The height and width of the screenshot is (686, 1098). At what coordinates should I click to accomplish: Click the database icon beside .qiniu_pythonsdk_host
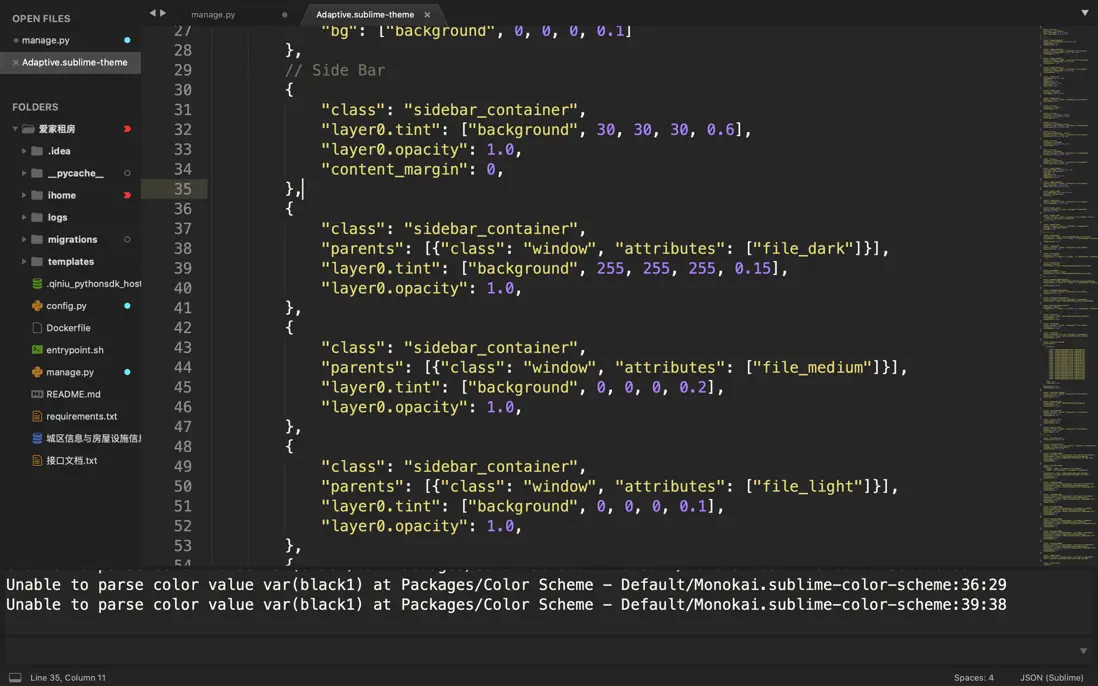coord(37,284)
